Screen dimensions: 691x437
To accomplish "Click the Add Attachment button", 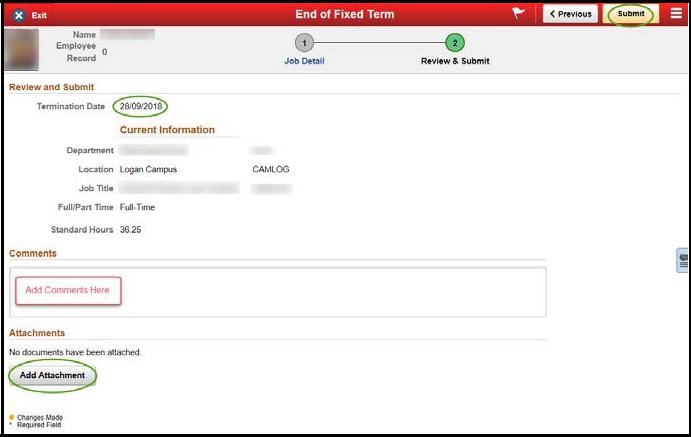I will [52, 376].
